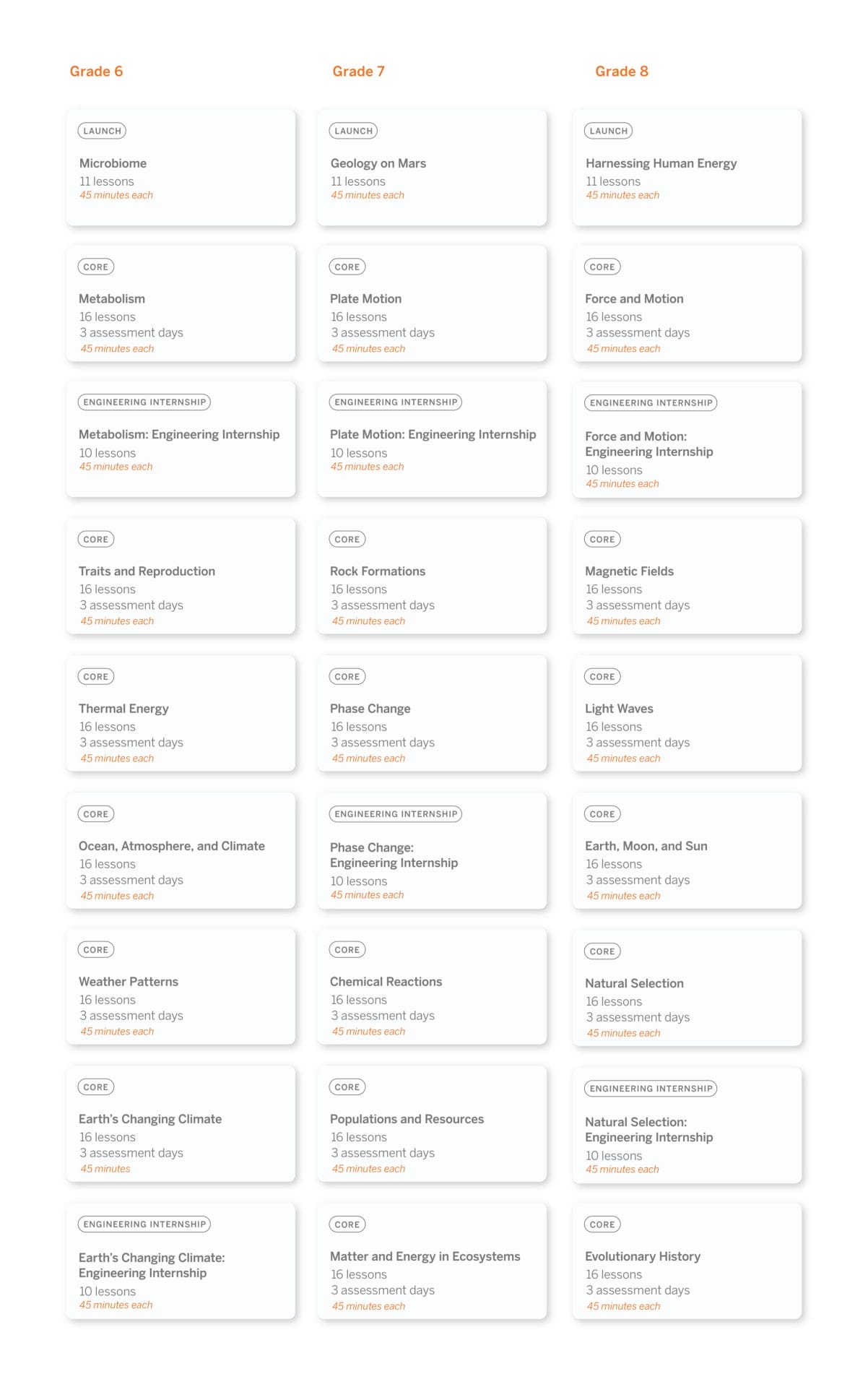Click the Light Waves unit title

pyautogui.click(x=619, y=709)
